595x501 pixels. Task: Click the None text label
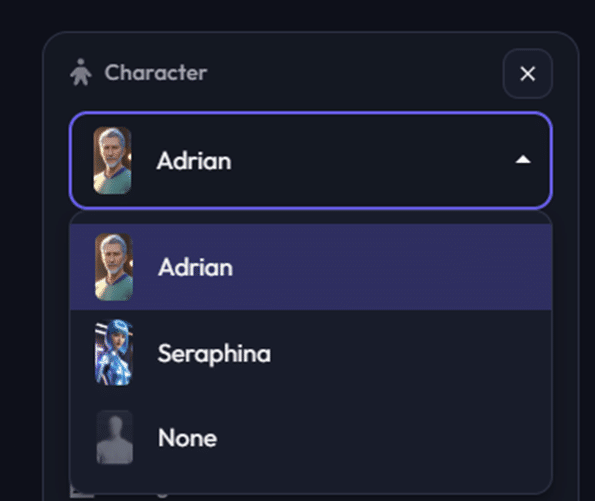[x=187, y=438]
